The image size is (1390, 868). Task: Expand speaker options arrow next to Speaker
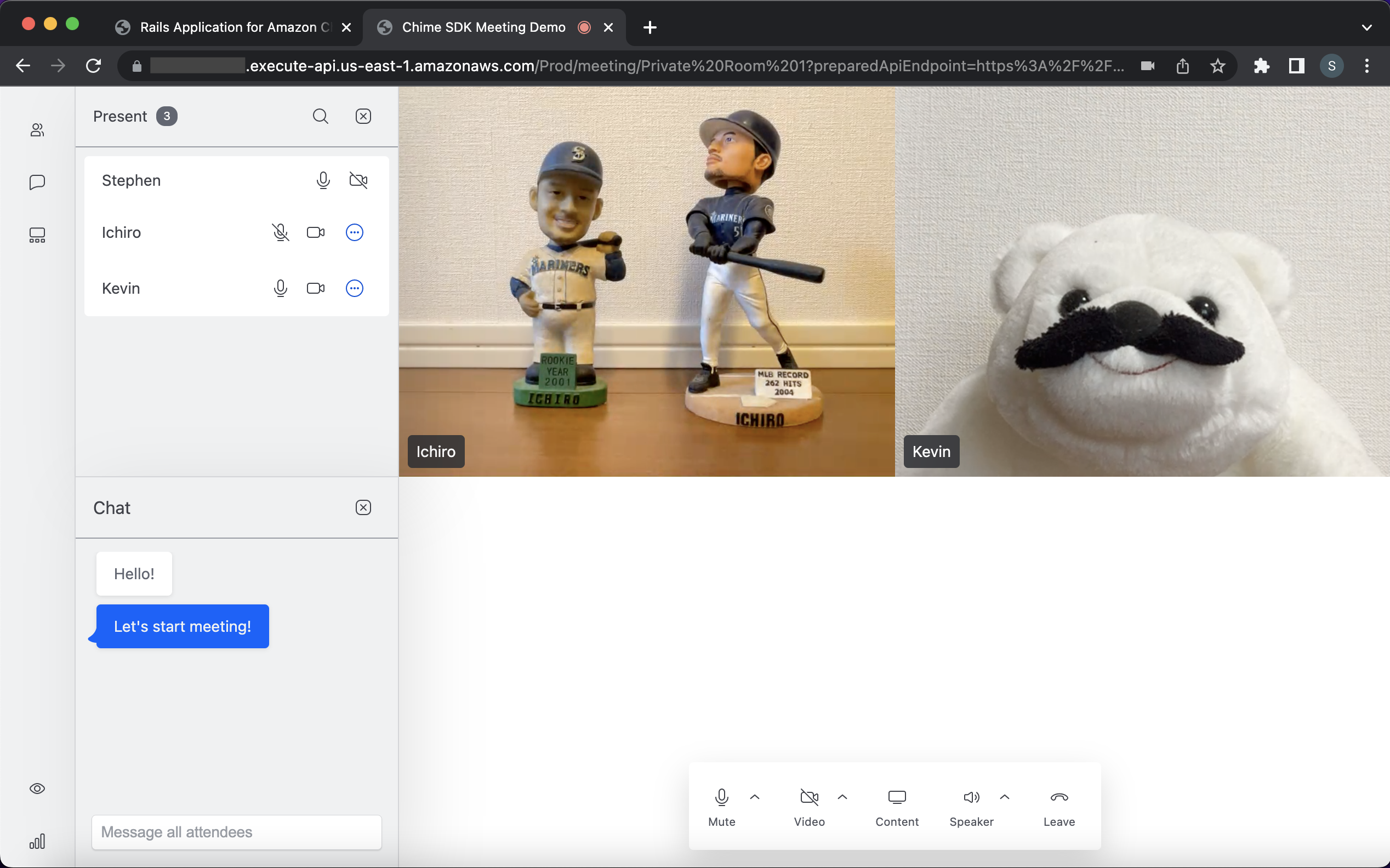tap(1004, 797)
